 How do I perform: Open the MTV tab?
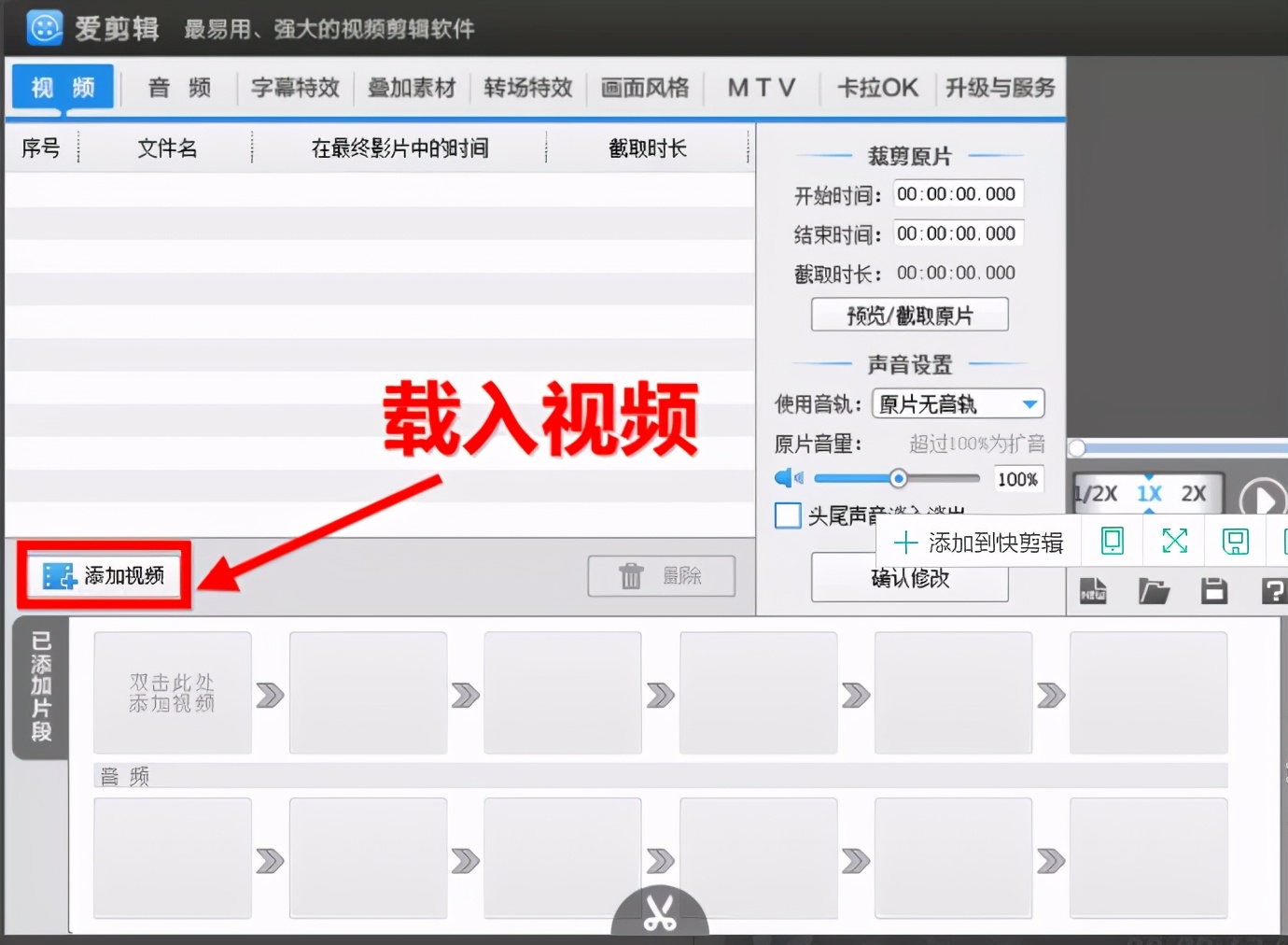tap(761, 87)
